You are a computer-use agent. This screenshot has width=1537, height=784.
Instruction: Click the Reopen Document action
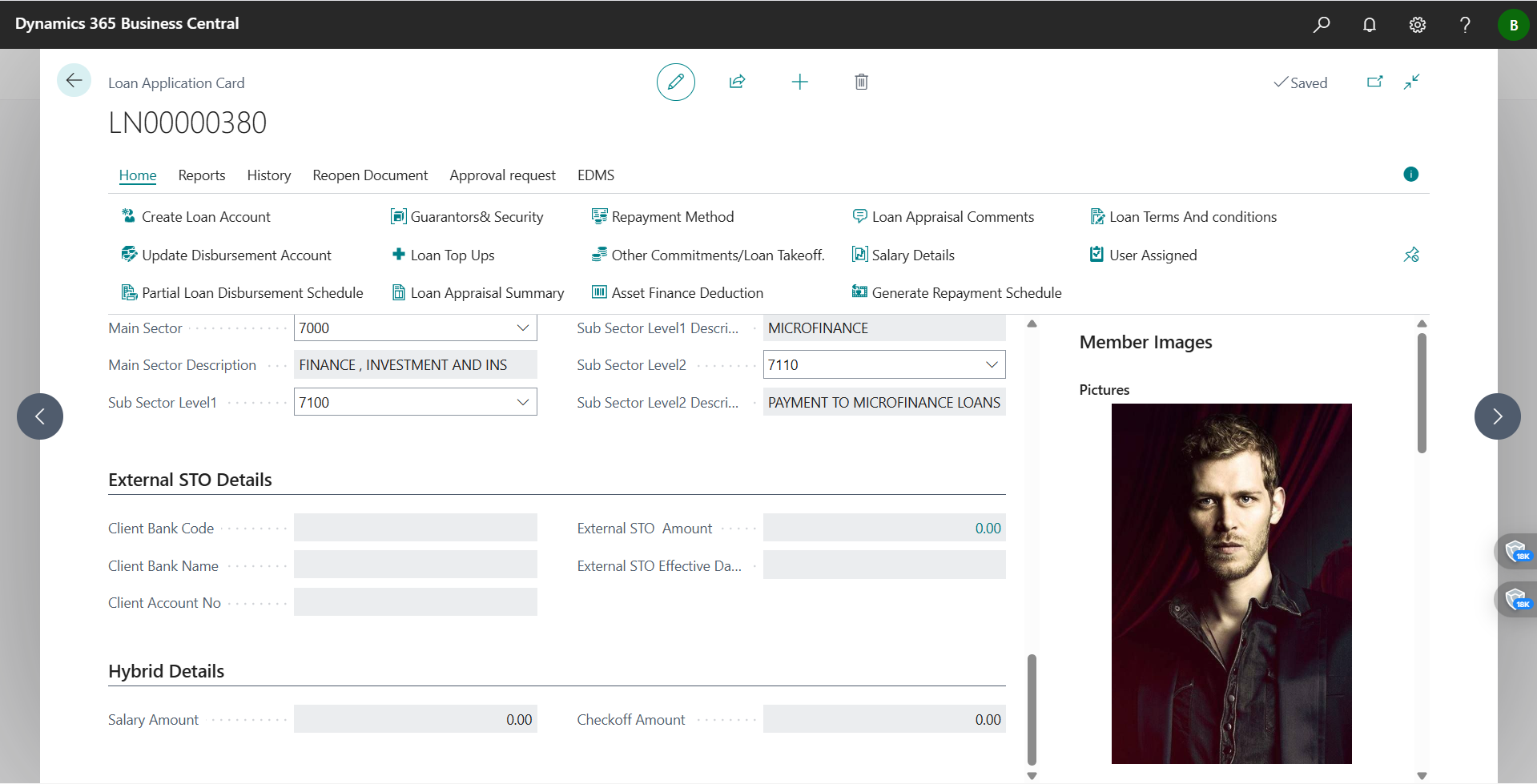pyautogui.click(x=370, y=175)
